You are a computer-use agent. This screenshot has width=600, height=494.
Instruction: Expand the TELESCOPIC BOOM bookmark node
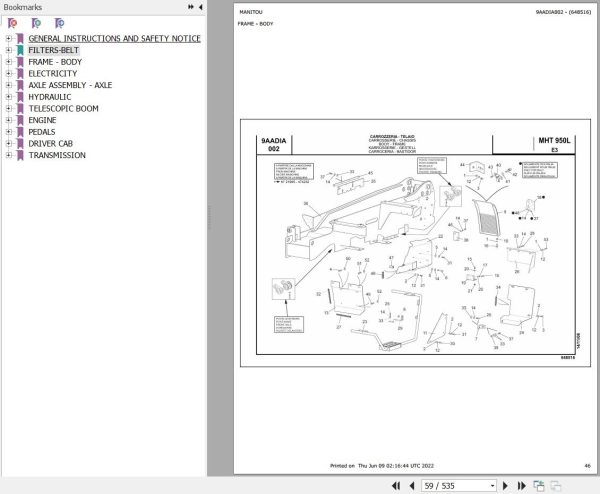[8, 108]
